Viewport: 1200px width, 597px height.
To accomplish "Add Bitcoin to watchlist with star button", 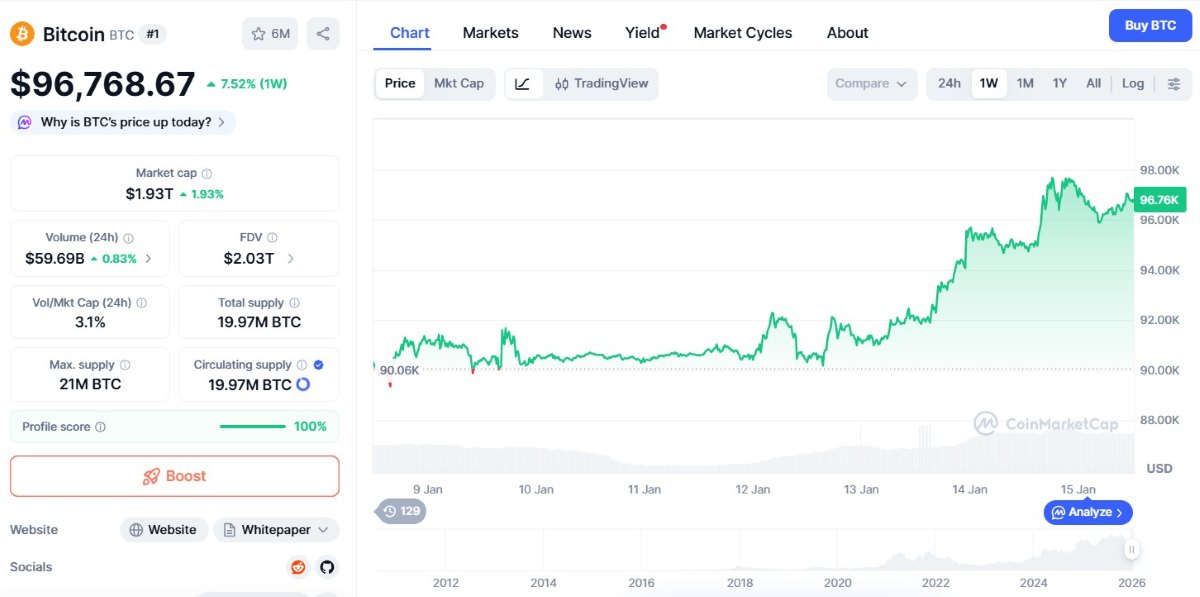I will point(270,34).
